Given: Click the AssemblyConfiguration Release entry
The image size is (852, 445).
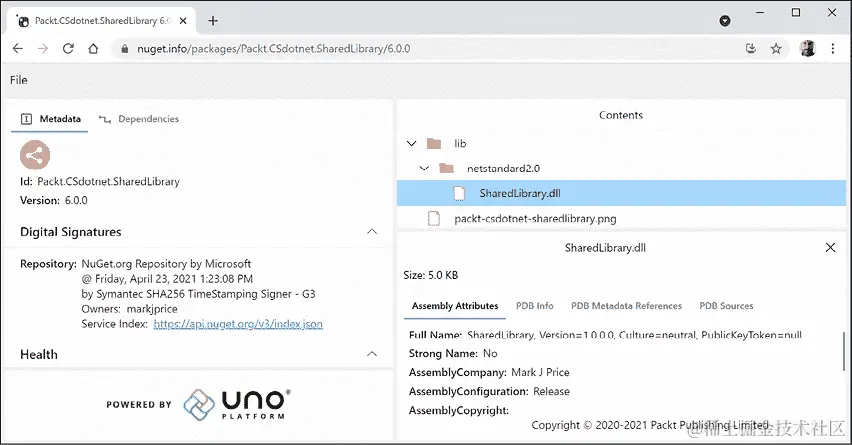Looking at the screenshot, I should click(x=489, y=391).
